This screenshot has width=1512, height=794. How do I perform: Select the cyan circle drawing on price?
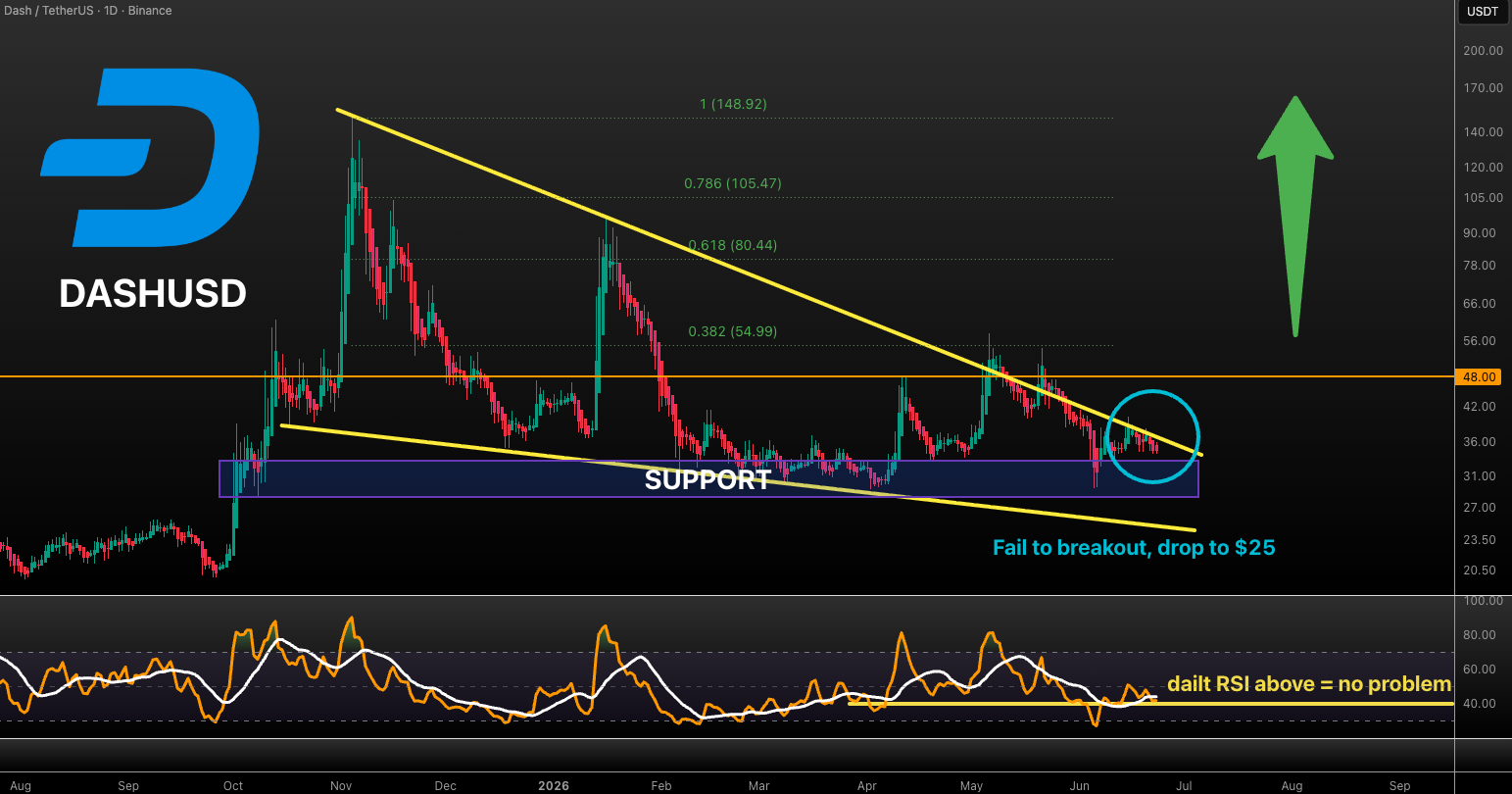tap(1152, 436)
